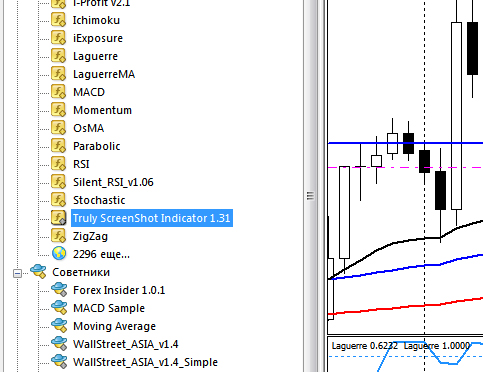Click the panel splitter grip handle
Image resolution: width=483 pixels, height=372 pixels.
tap(310, 196)
